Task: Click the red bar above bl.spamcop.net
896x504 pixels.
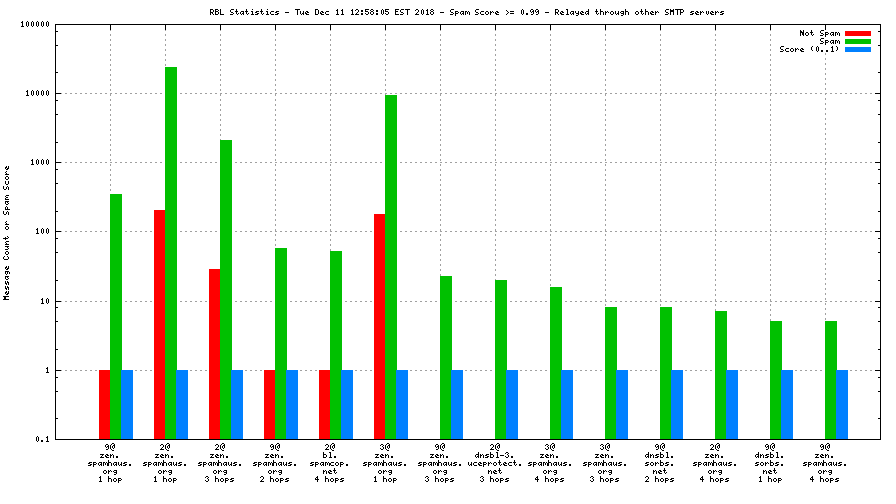Action: tap(325, 404)
